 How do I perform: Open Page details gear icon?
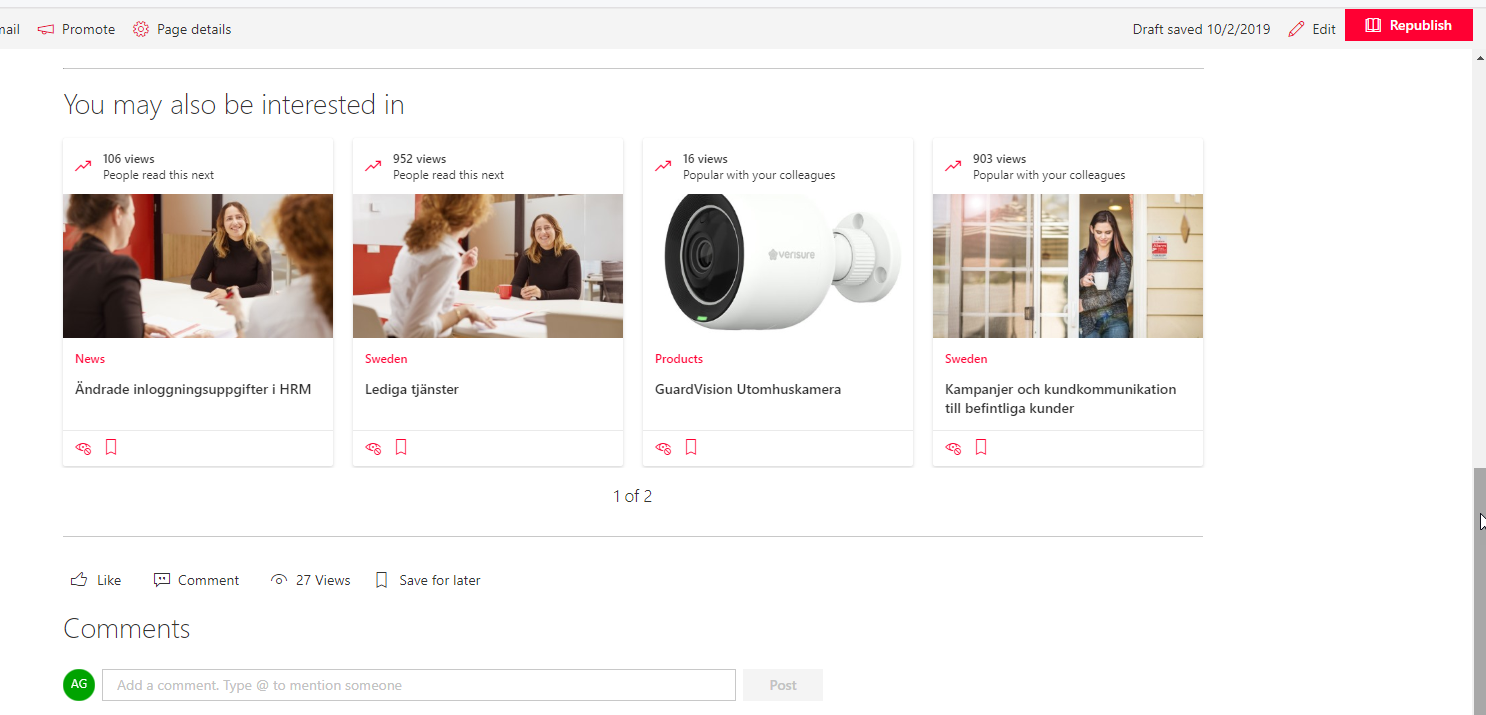coord(141,29)
